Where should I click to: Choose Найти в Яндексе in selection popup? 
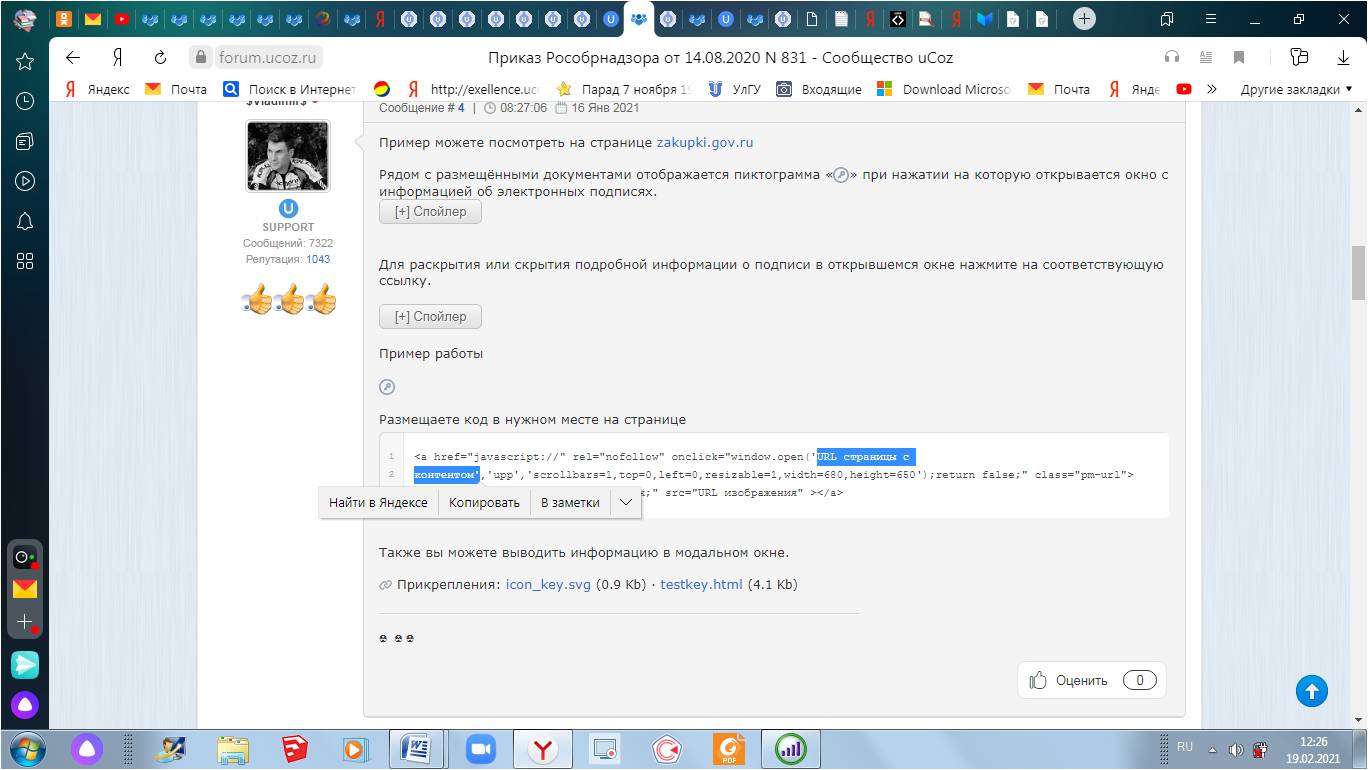[x=378, y=503]
